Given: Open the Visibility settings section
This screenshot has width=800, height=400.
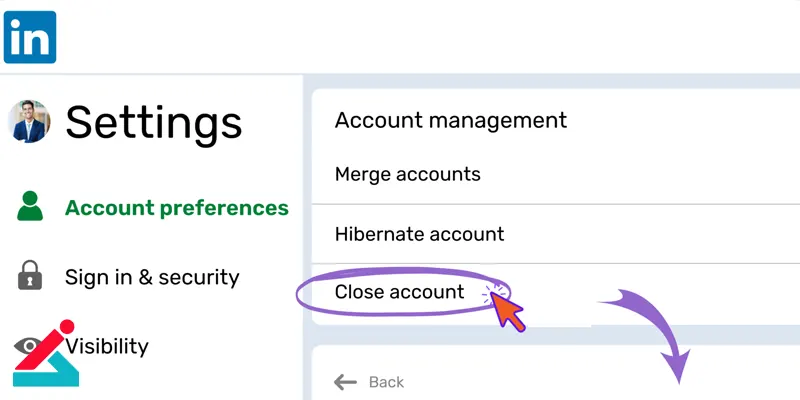Looking at the screenshot, I should [x=107, y=346].
